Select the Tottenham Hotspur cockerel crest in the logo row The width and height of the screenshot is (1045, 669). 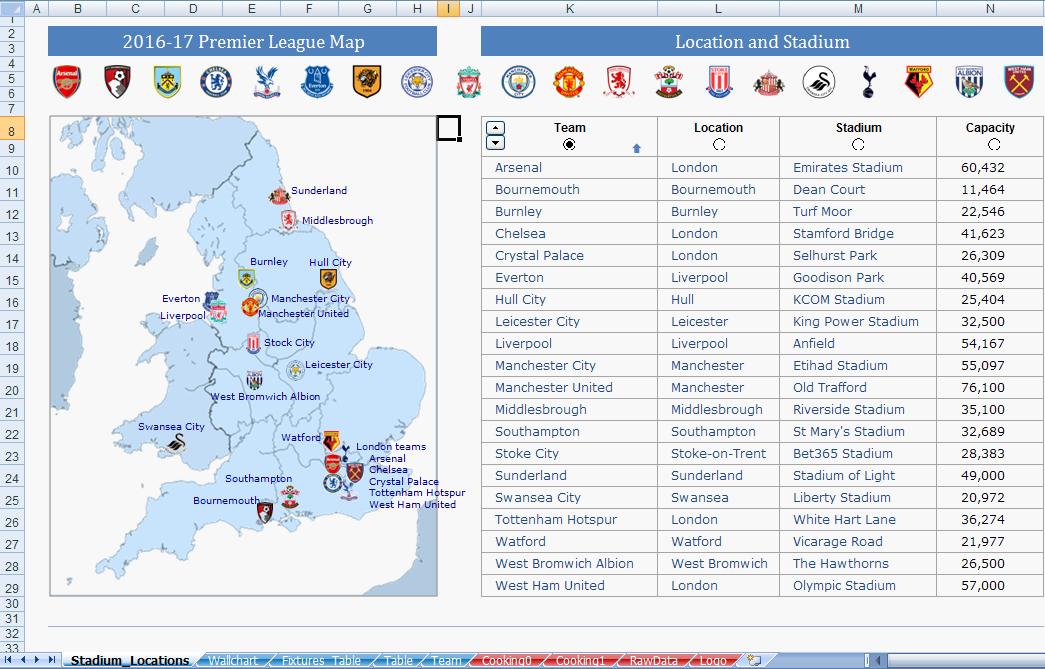click(x=868, y=82)
